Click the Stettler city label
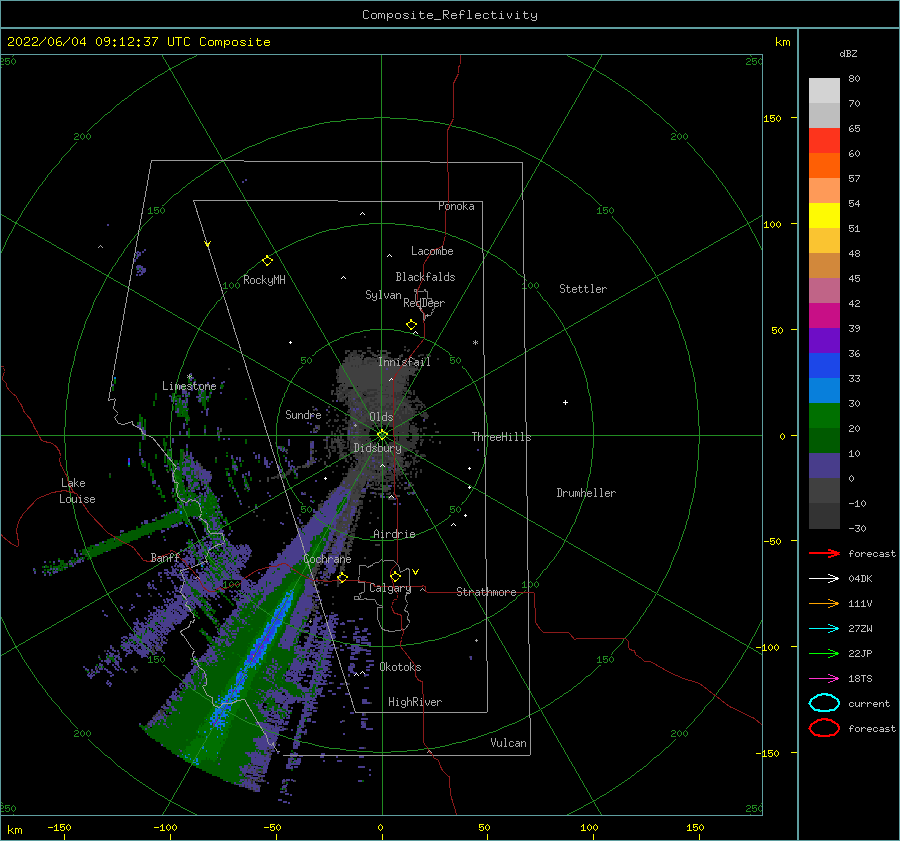Viewport: 900px width, 841px height. click(x=583, y=289)
